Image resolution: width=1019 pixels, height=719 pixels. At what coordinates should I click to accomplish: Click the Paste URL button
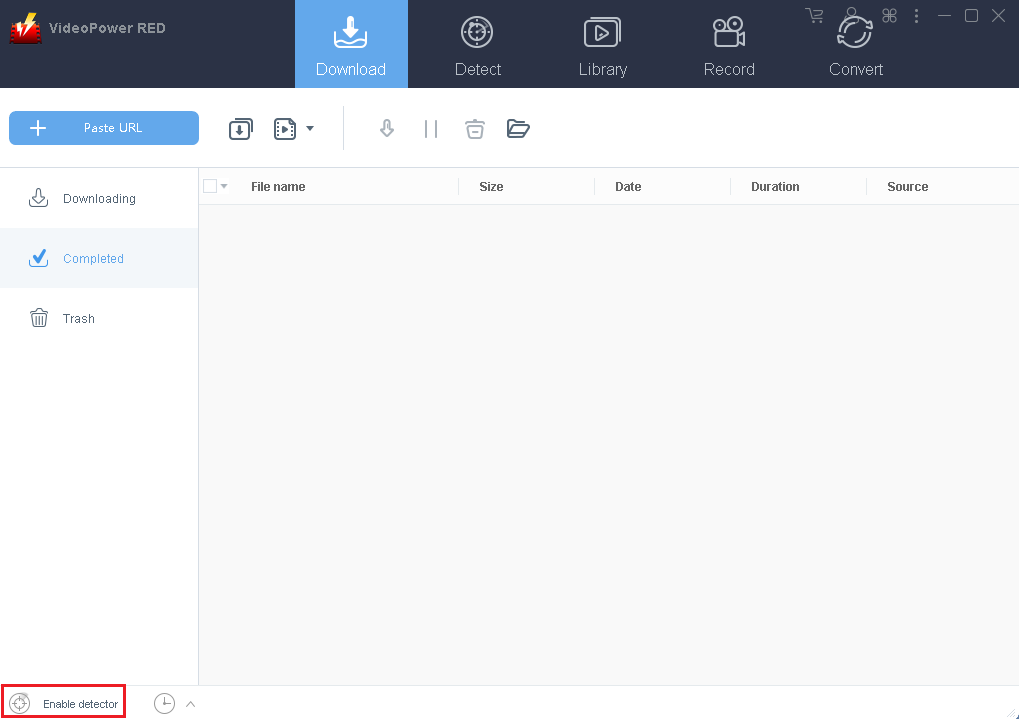coord(104,128)
